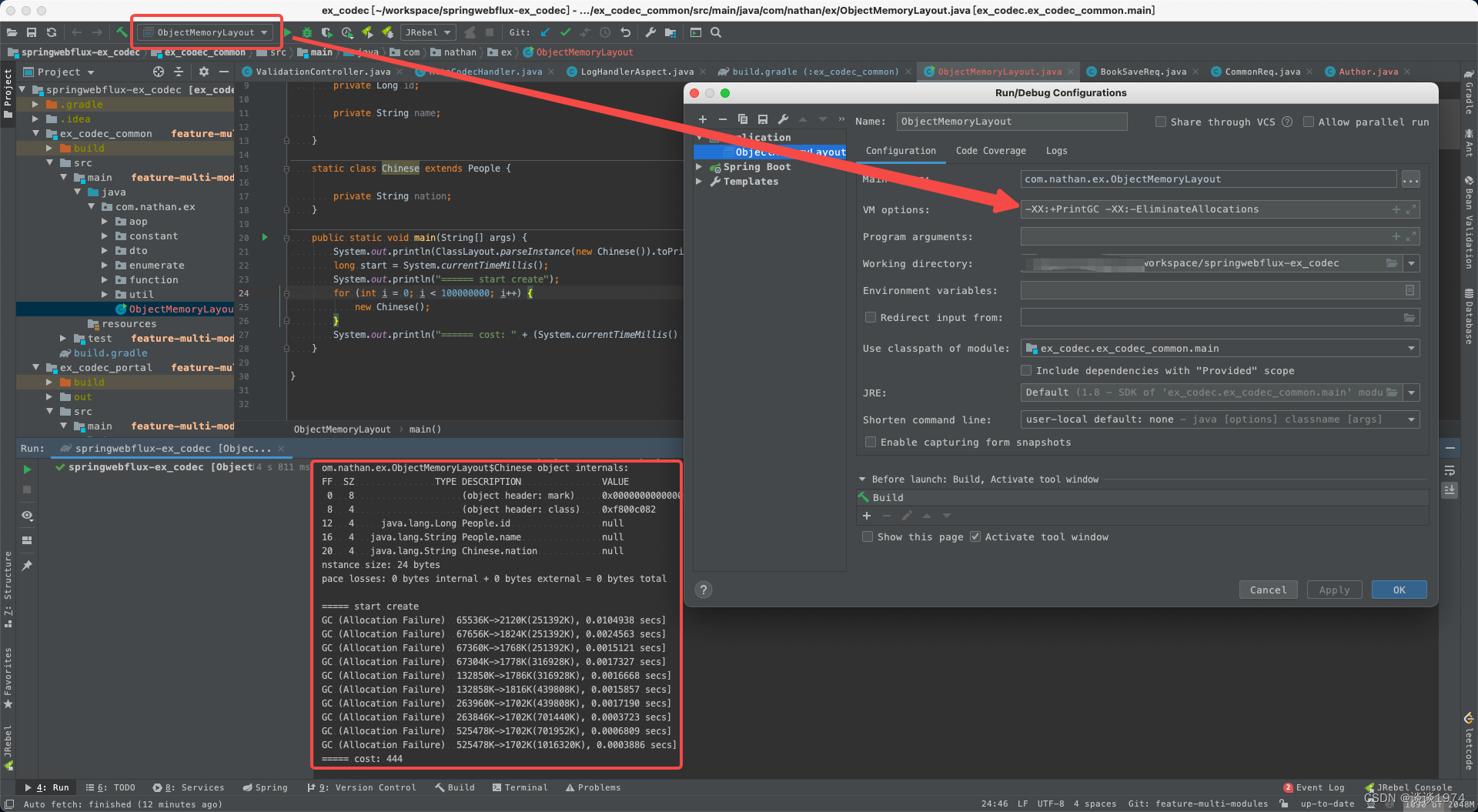Screen dimensions: 1478x812
Task: Open JRE selection dropdown arrow
Action: tap(1411, 393)
